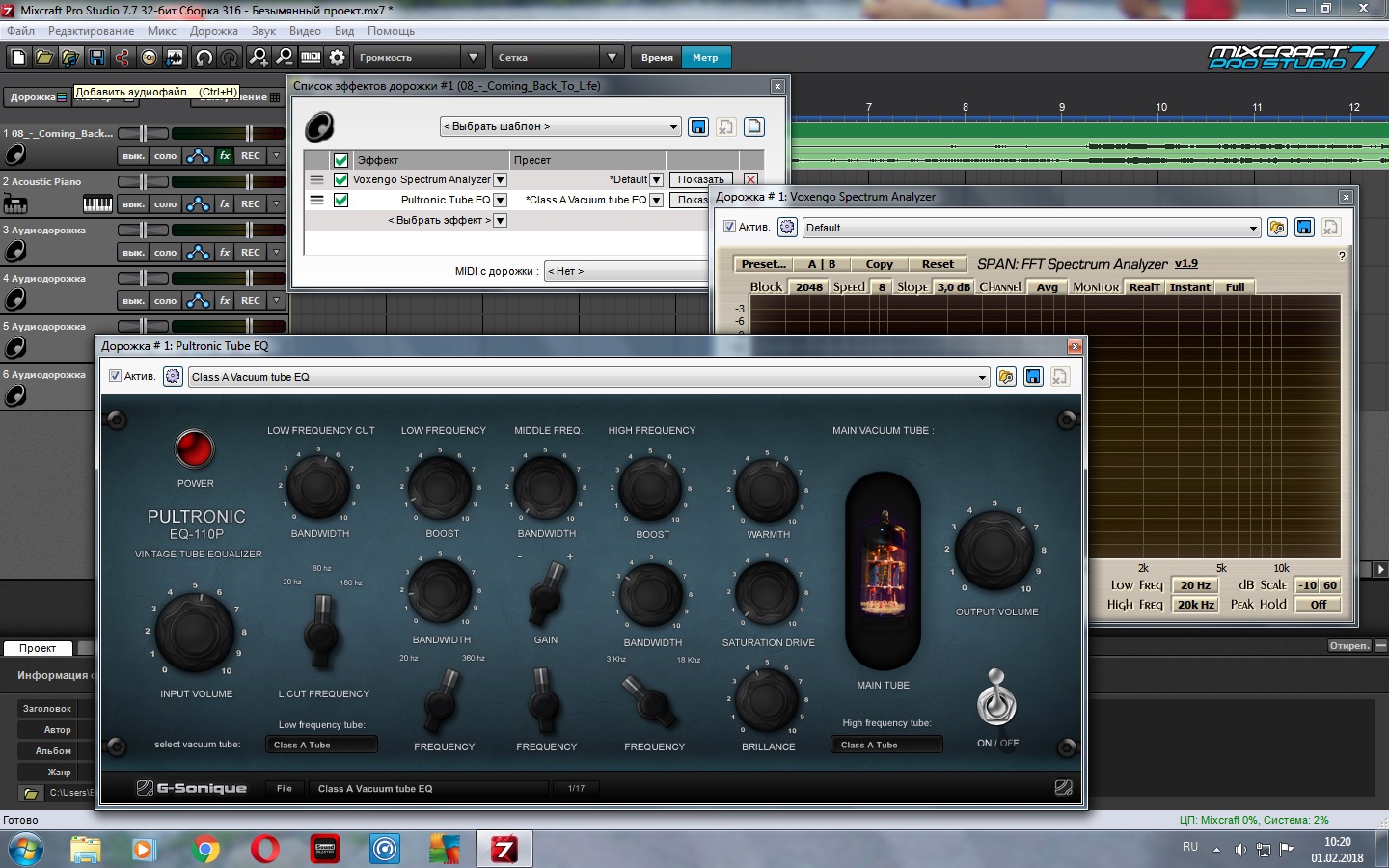Toggle Voxengo Spectrum Analyzer effect checkbox
1389x868 pixels.
tap(340, 179)
